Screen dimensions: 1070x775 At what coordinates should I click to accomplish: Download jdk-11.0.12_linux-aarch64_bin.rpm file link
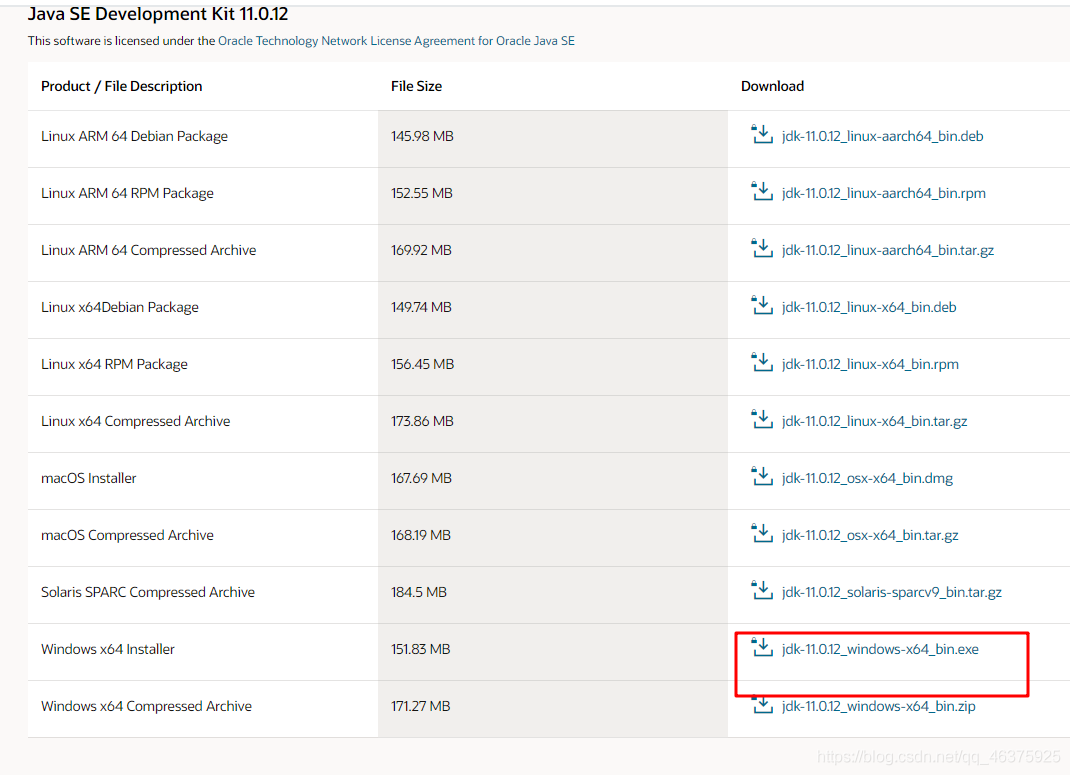pos(883,194)
